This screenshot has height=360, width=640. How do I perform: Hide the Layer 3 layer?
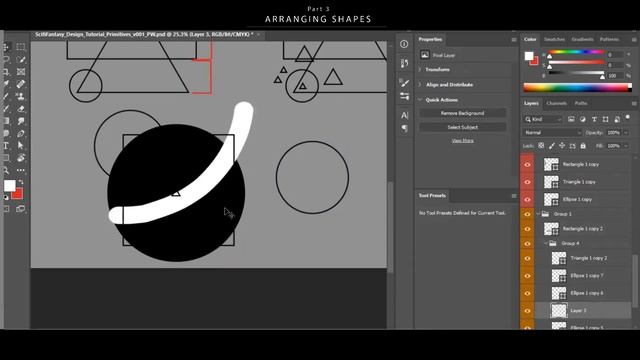[x=527, y=311]
